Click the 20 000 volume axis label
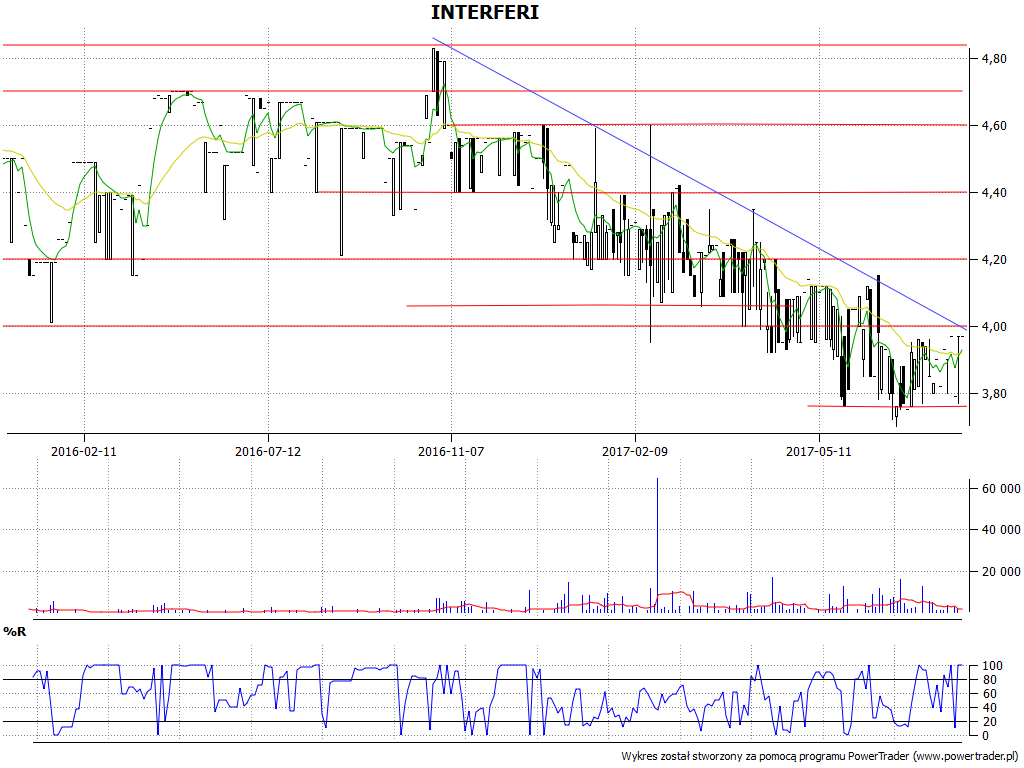This screenshot has width=1024, height=768. (x=1000, y=571)
